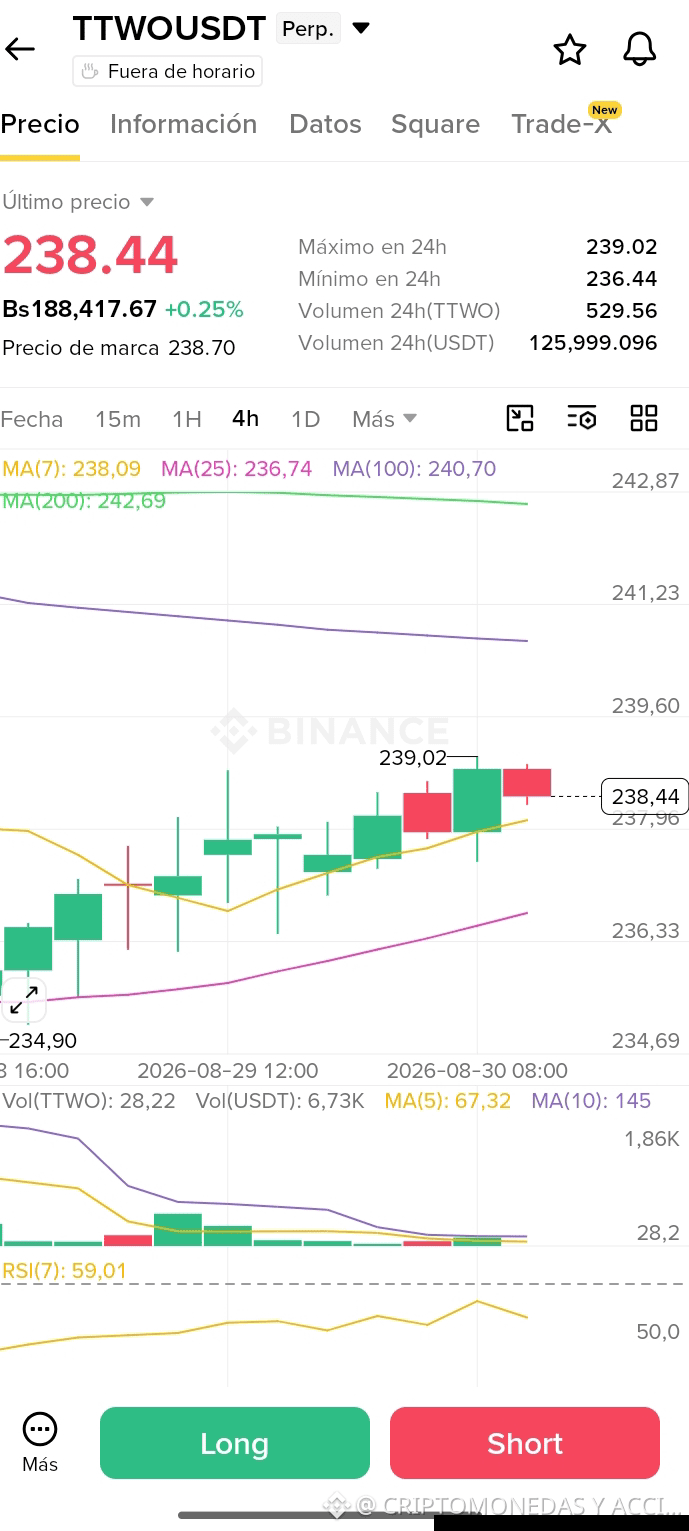
Task: Tap the Bs188,417.67 converted price
Action: pos(80,309)
